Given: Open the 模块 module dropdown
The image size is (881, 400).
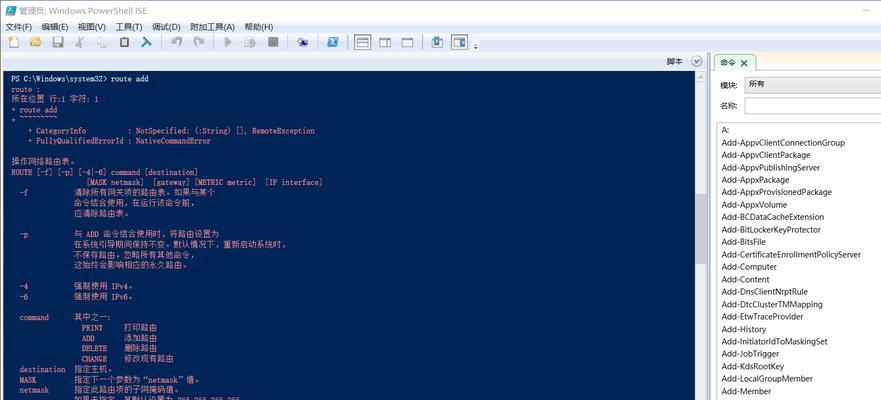Looking at the screenshot, I should pyautogui.click(x=812, y=85).
